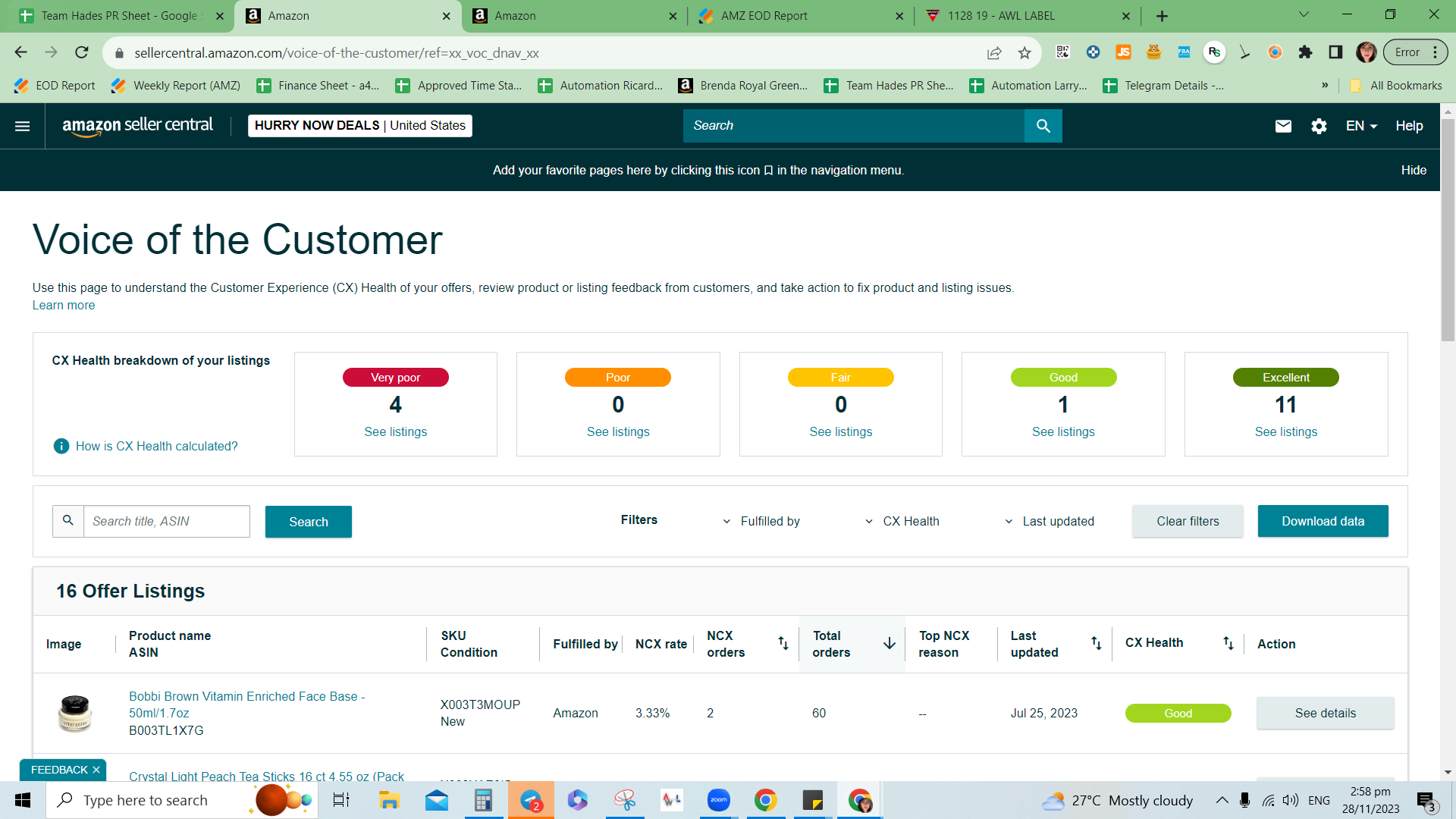
Task: Open the Mail app in the taskbar
Action: [436, 800]
